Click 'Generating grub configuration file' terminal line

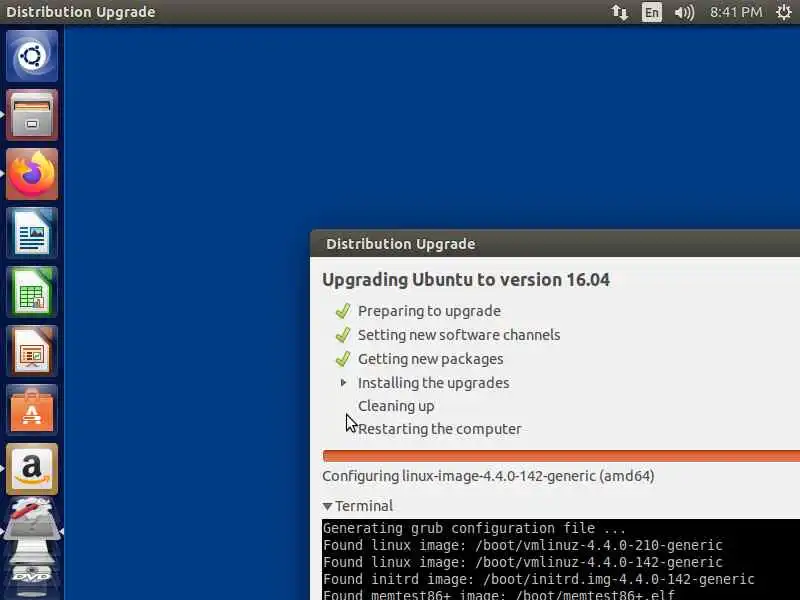click(474, 528)
